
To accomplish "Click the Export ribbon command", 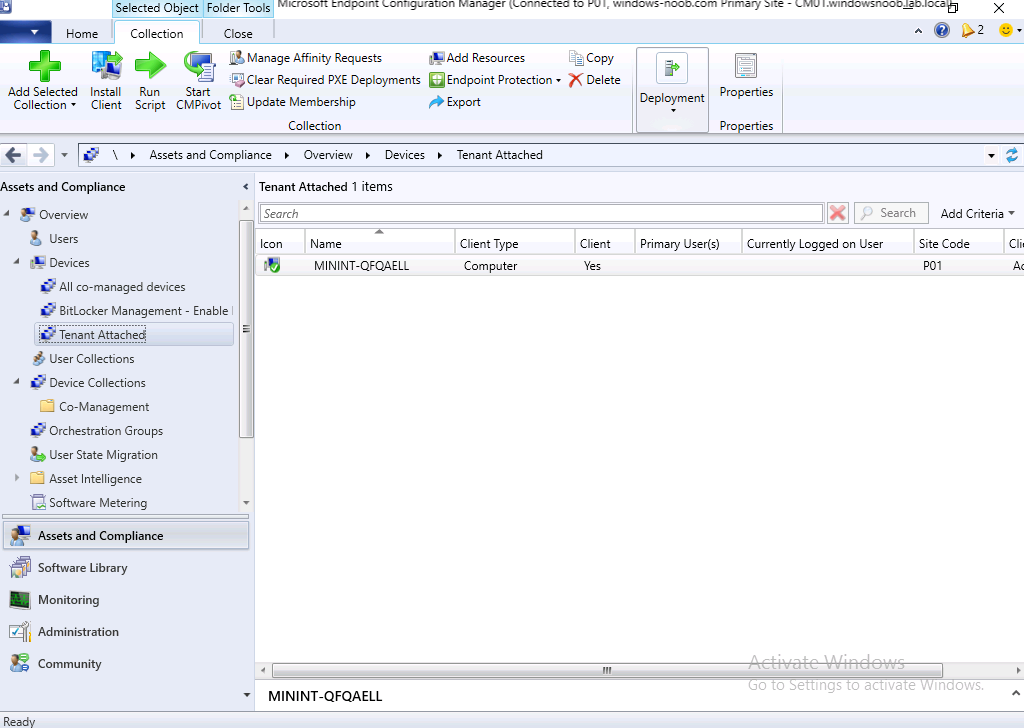I will [x=455, y=102].
